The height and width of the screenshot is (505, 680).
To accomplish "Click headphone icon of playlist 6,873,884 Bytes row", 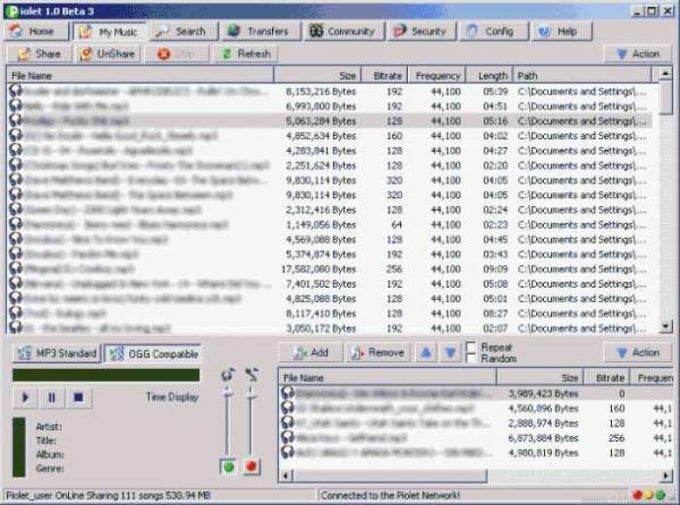I will coord(288,437).
